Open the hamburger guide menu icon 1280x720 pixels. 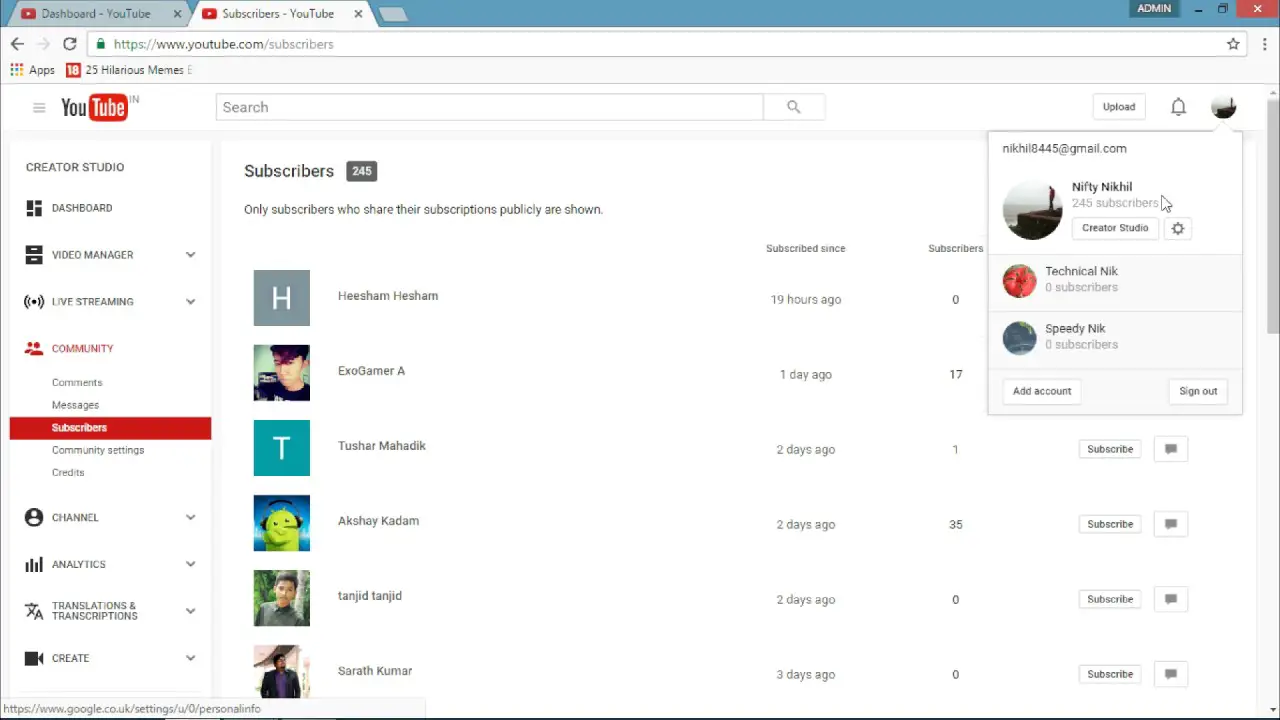39,108
